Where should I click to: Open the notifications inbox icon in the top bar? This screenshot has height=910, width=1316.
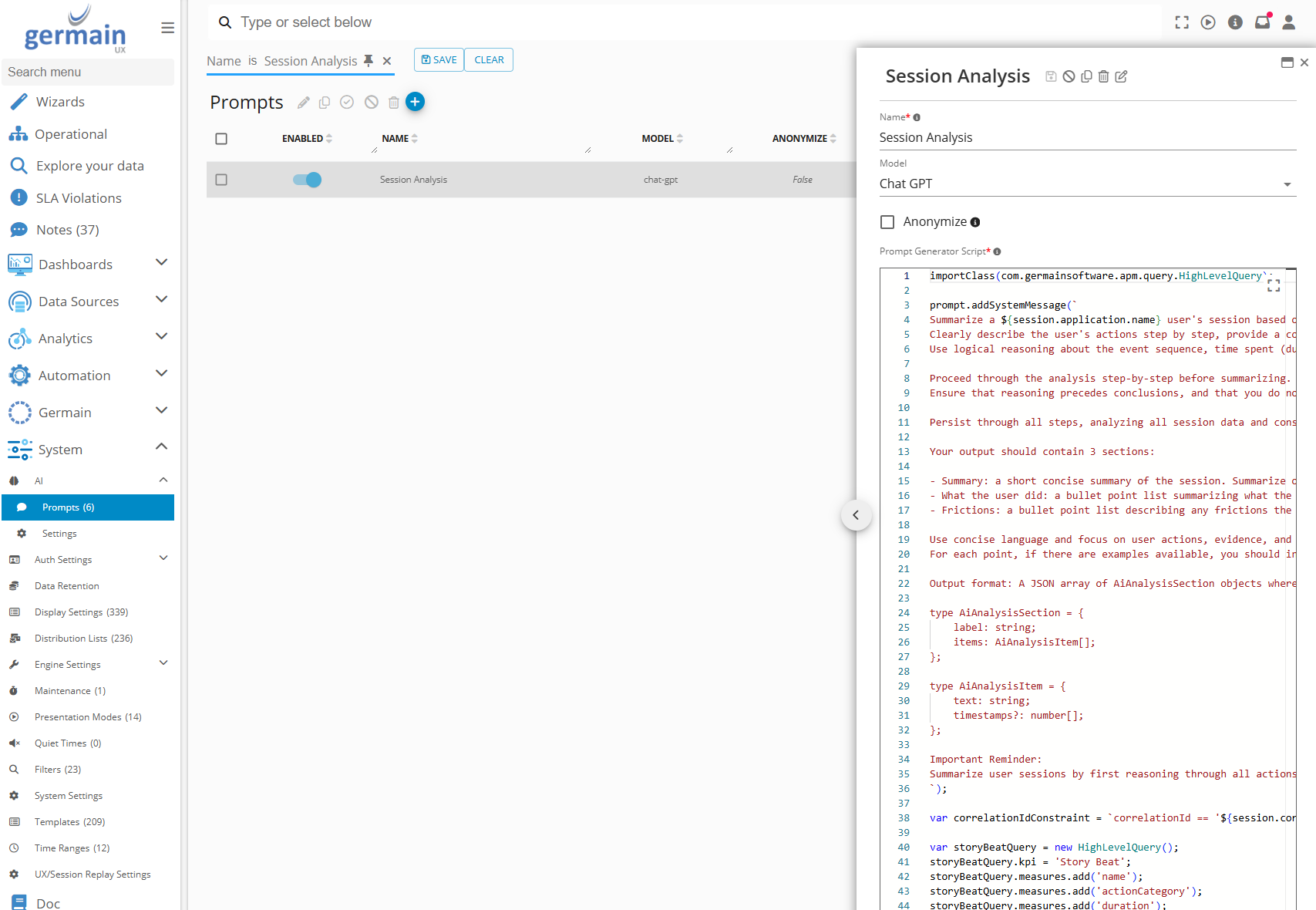click(1262, 22)
